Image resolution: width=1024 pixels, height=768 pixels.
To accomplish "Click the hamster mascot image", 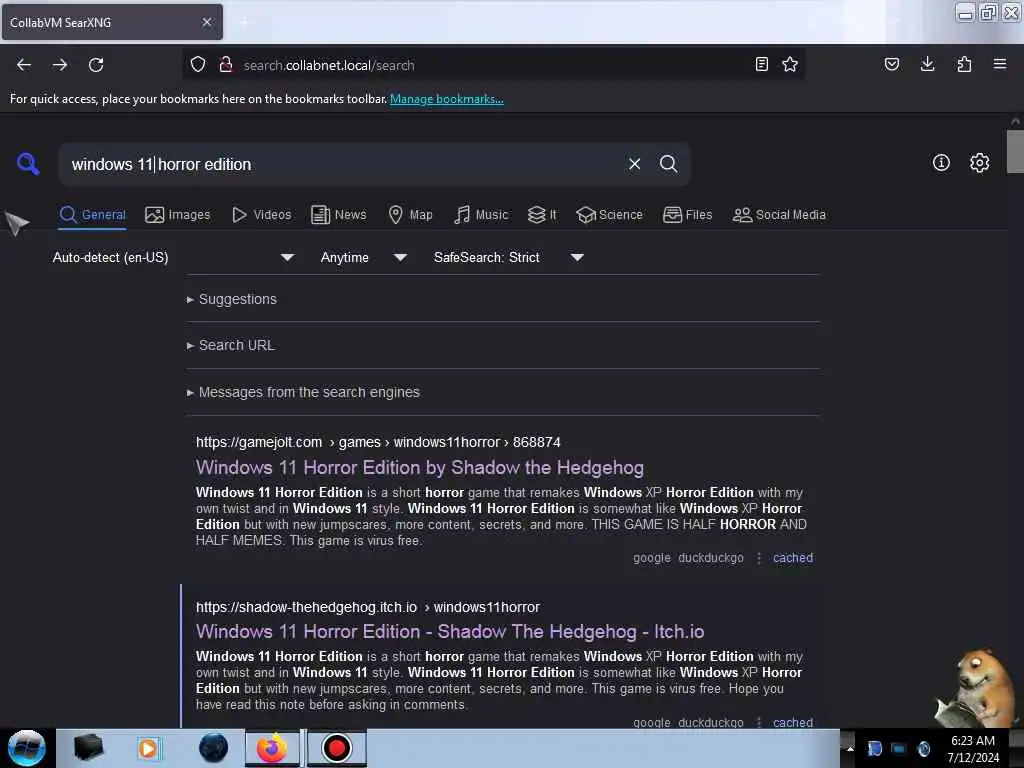I will 974,688.
